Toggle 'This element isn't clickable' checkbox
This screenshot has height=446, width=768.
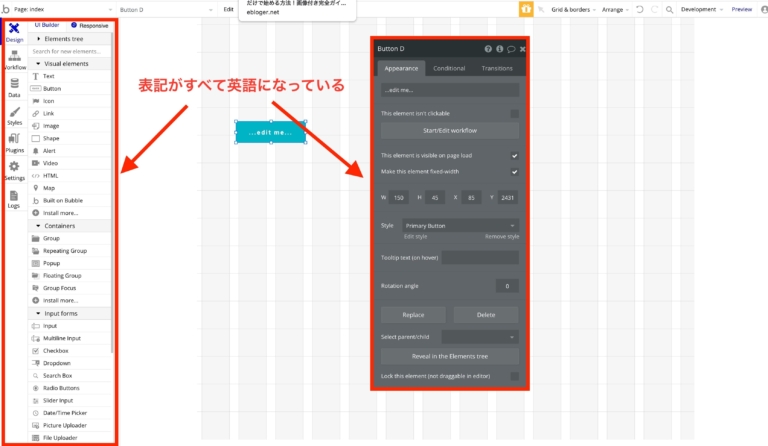(514, 114)
